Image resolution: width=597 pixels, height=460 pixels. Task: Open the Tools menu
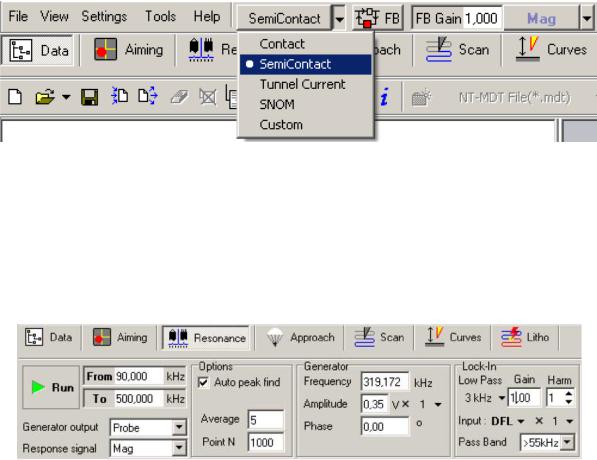click(160, 16)
